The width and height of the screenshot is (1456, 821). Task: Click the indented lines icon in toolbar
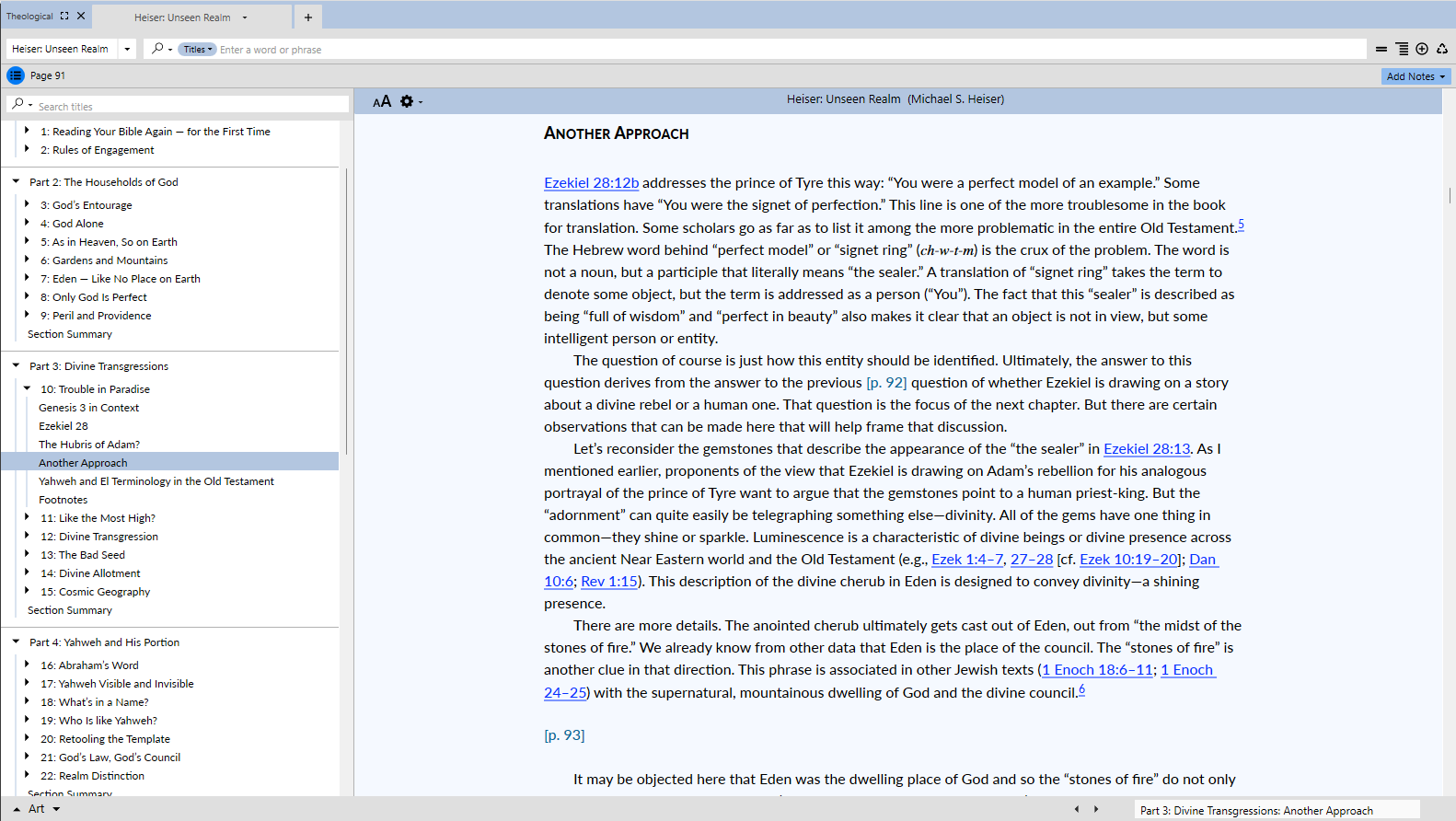pyautogui.click(x=1401, y=50)
